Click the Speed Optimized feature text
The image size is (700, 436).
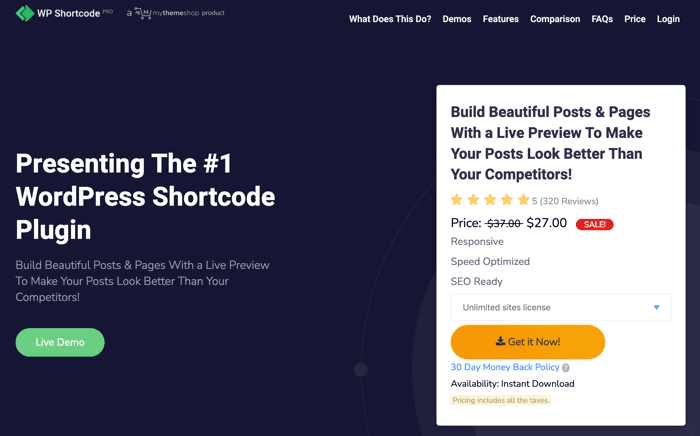point(490,262)
